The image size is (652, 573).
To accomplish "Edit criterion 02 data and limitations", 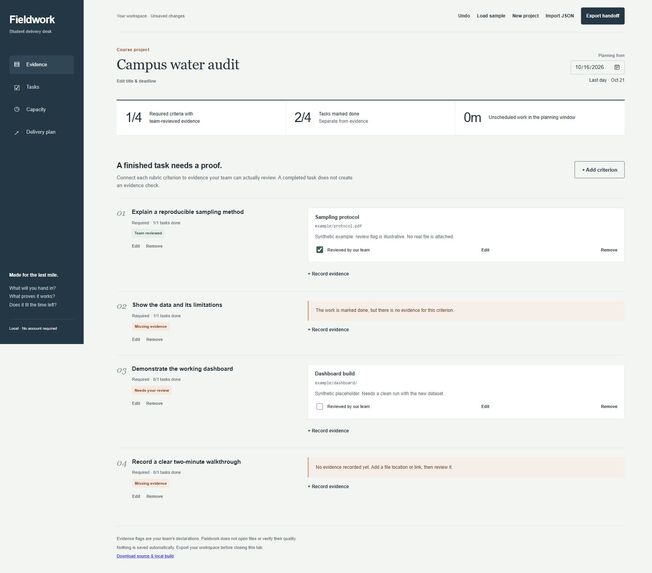I will 136,339.
